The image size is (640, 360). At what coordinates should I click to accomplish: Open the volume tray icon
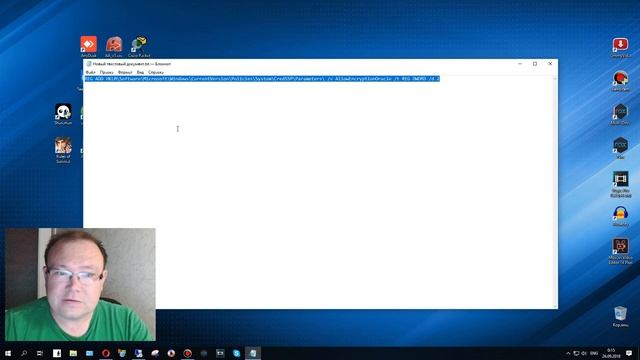tap(584, 353)
